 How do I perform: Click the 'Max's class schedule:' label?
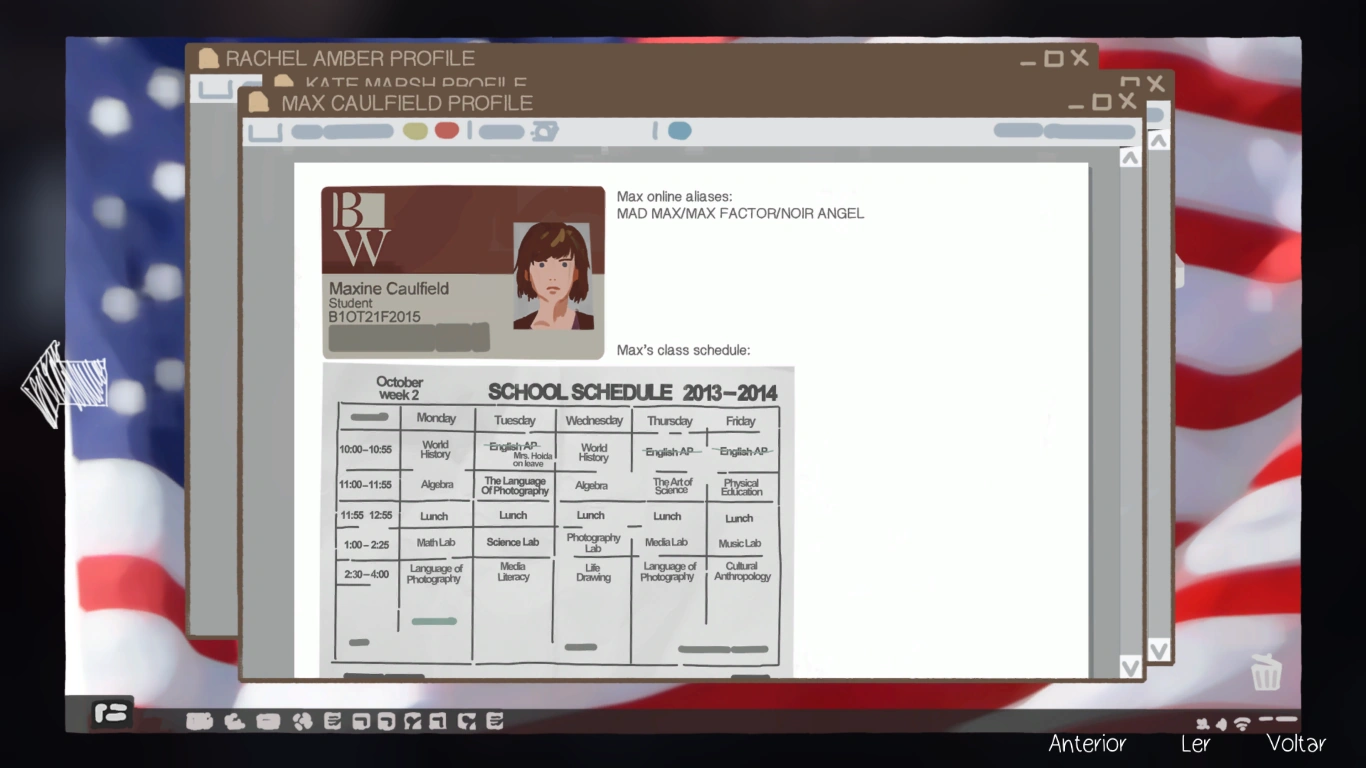coord(683,350)
